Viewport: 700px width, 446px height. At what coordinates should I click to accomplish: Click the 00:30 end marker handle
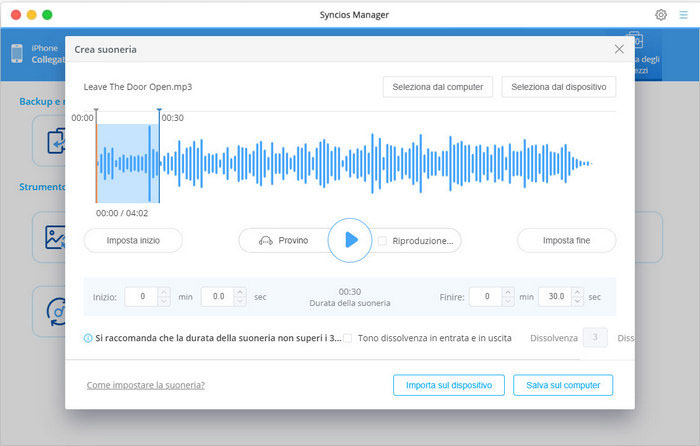click(x=159, y=110)
